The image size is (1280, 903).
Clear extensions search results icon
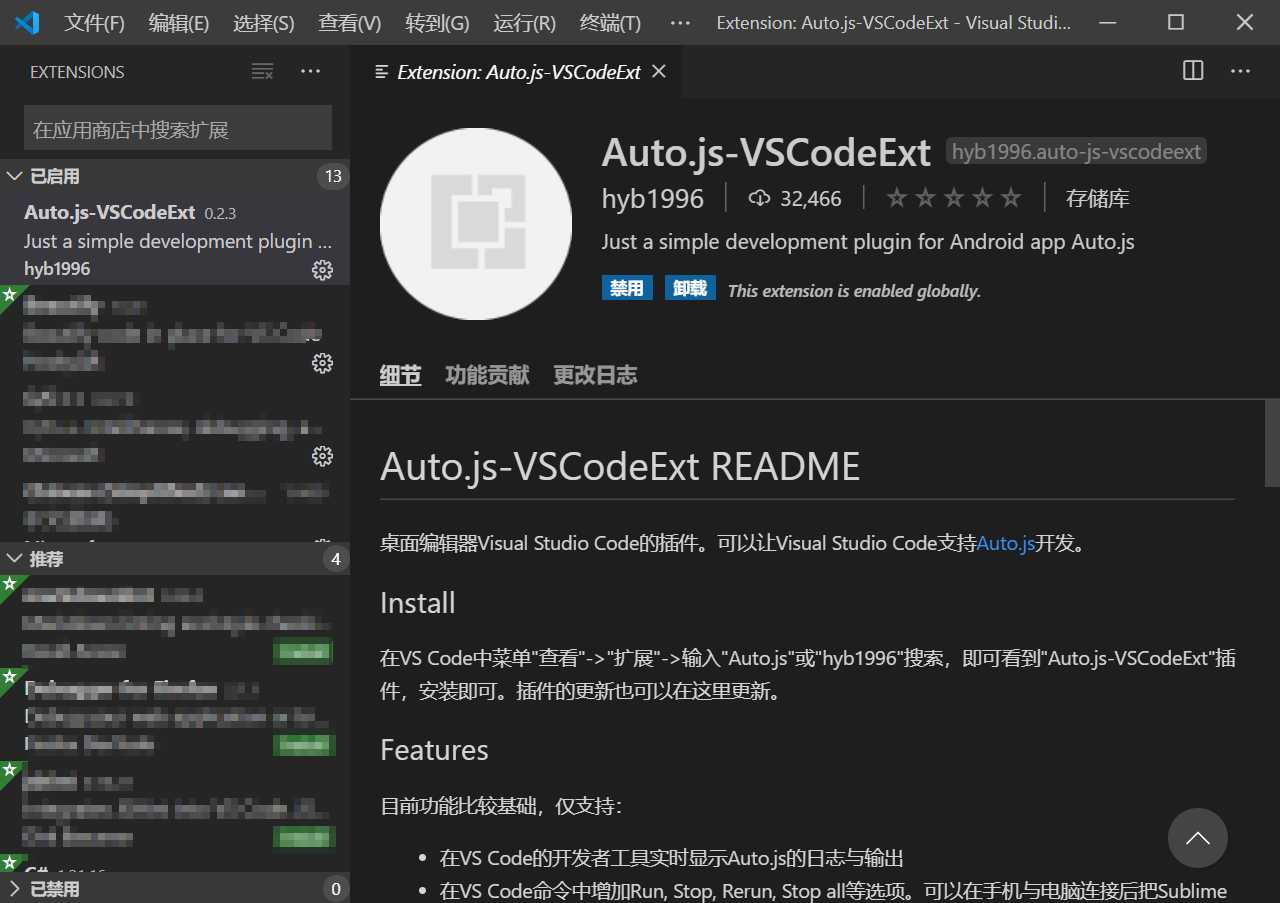(262, 71)
